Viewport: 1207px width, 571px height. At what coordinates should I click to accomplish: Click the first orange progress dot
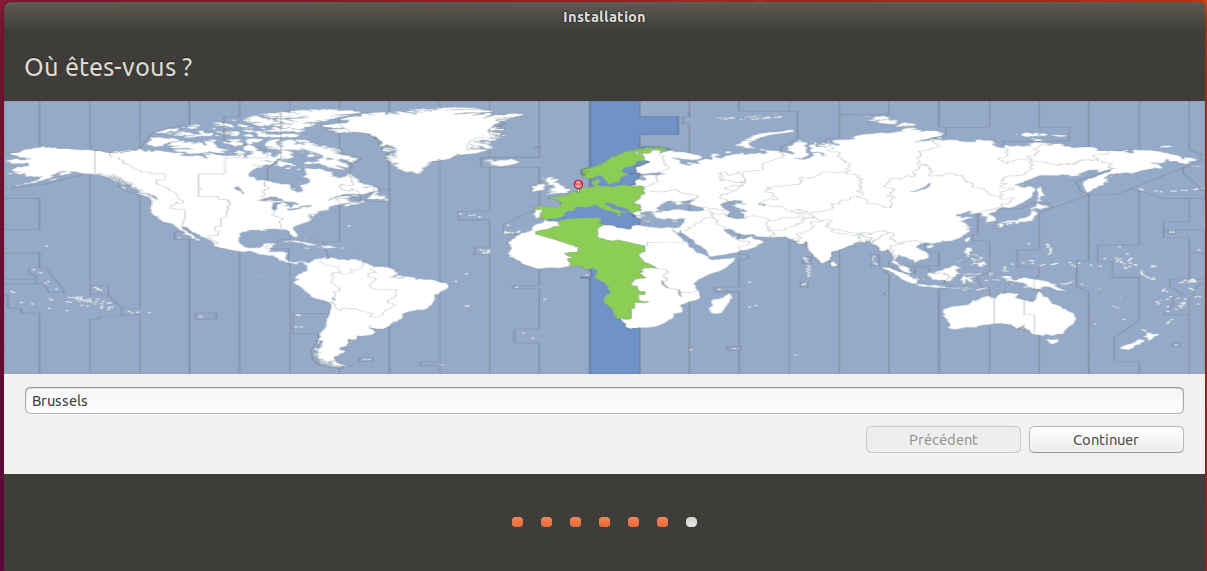pos(517,522)
